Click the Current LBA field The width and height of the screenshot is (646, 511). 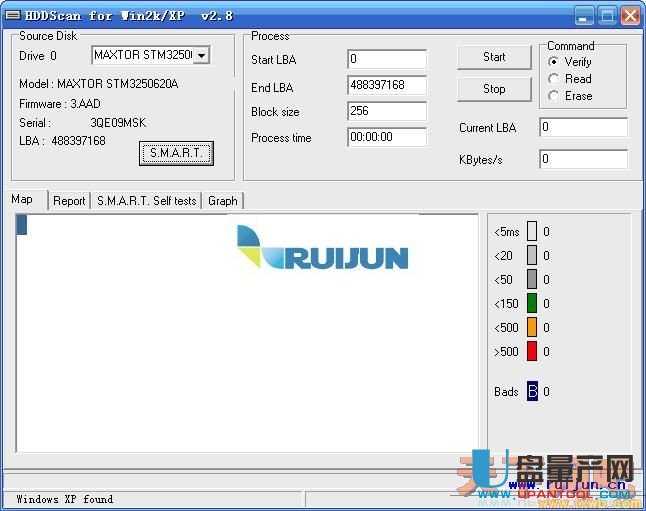pyautogui.click(x=583, y=127)
